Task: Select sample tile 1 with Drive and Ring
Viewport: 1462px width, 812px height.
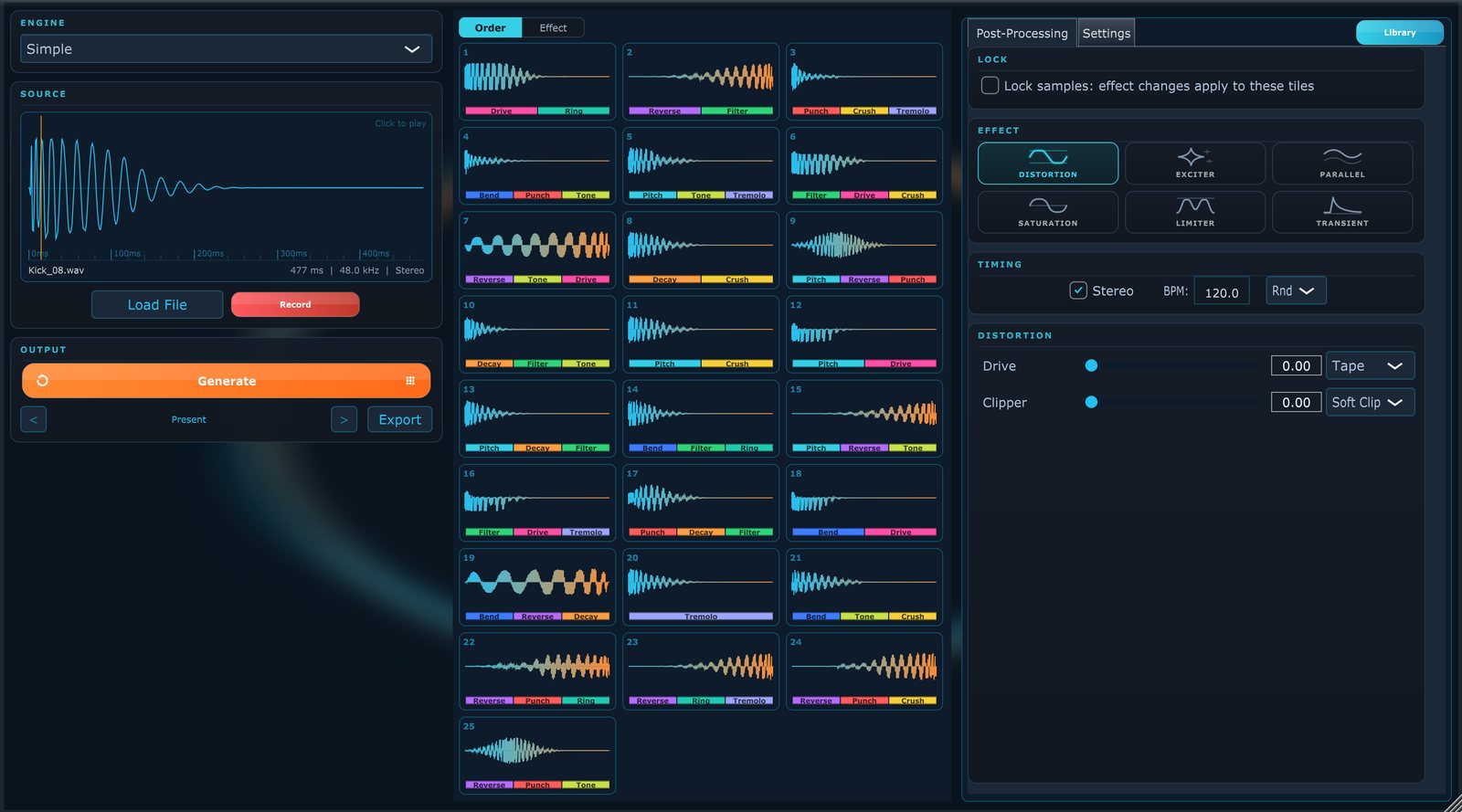Action: pos(537,81)
